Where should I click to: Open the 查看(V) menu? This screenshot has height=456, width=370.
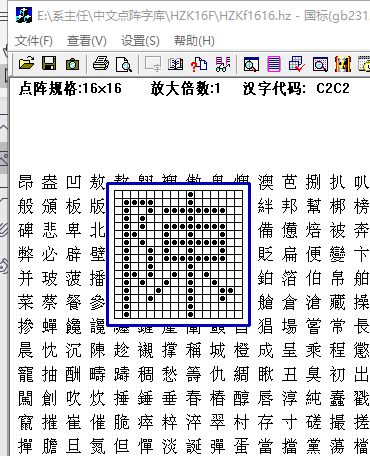point(87,41)
